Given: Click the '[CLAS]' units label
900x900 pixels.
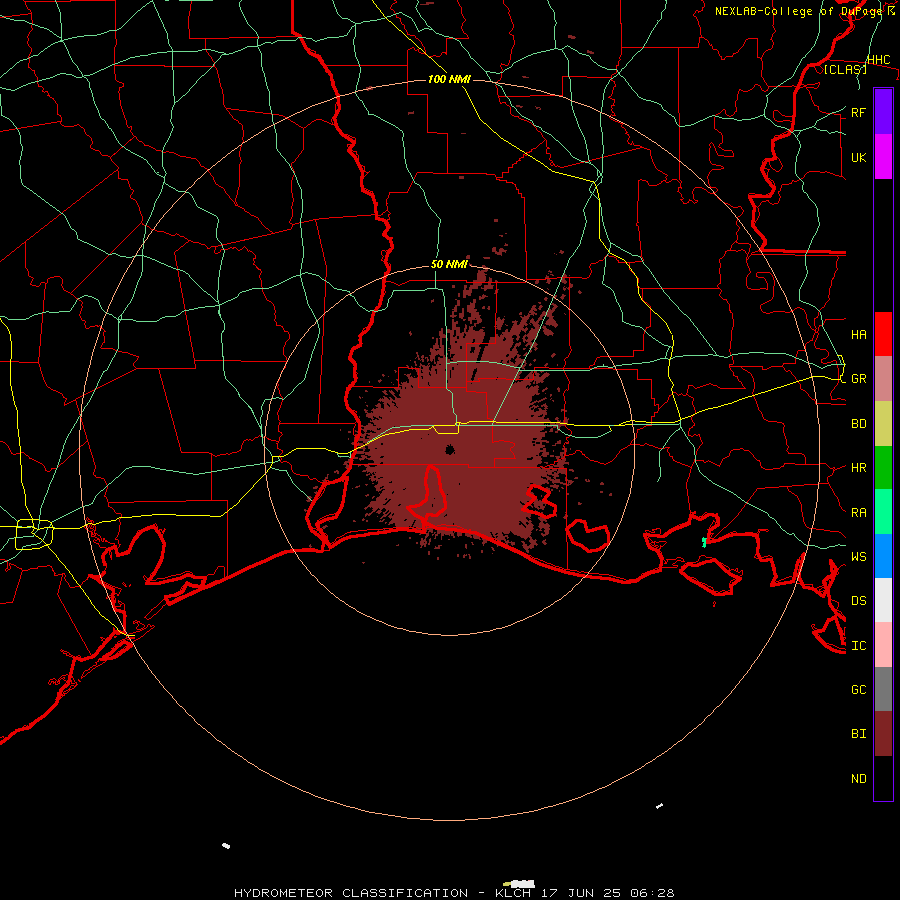Looking at the screenshot, I should click(845, 70).
